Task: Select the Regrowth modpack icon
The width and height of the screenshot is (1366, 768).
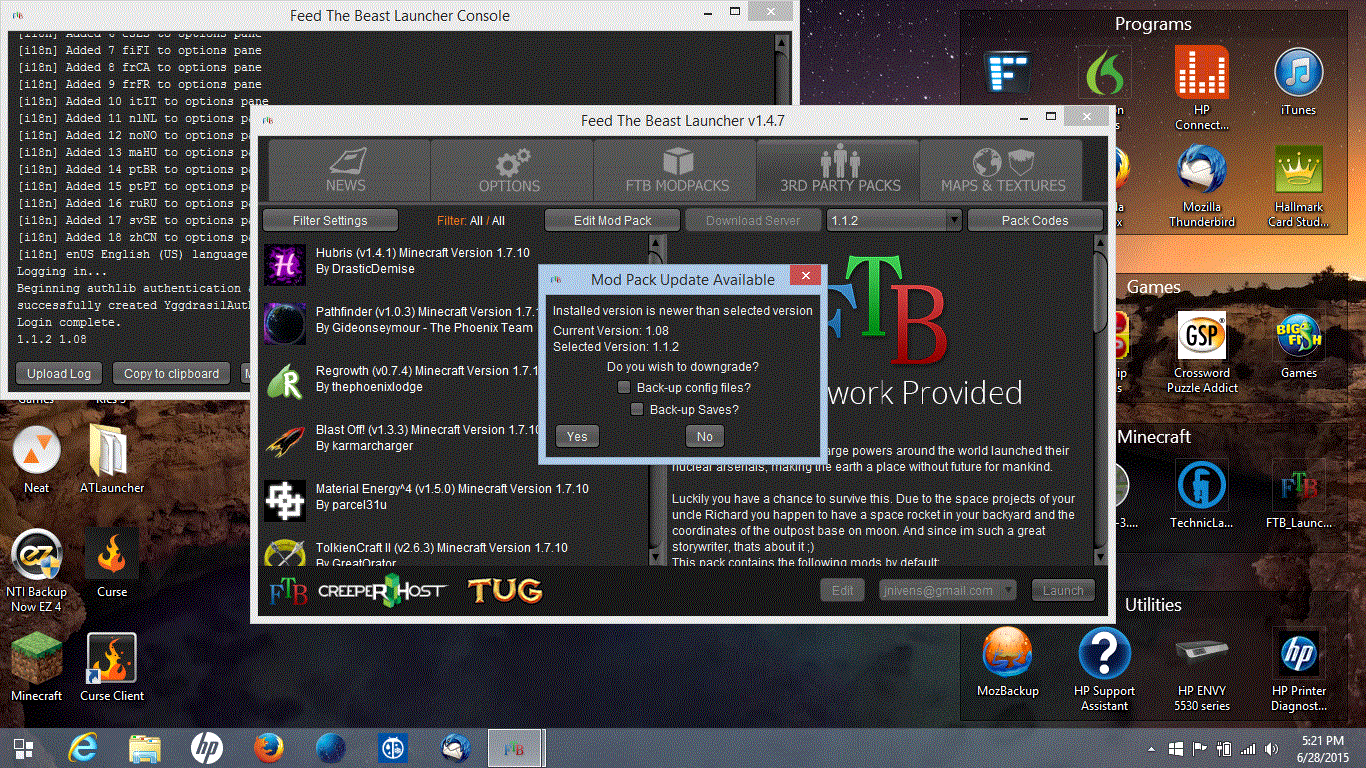Action: pyautogui.click(x=285, y=381)
